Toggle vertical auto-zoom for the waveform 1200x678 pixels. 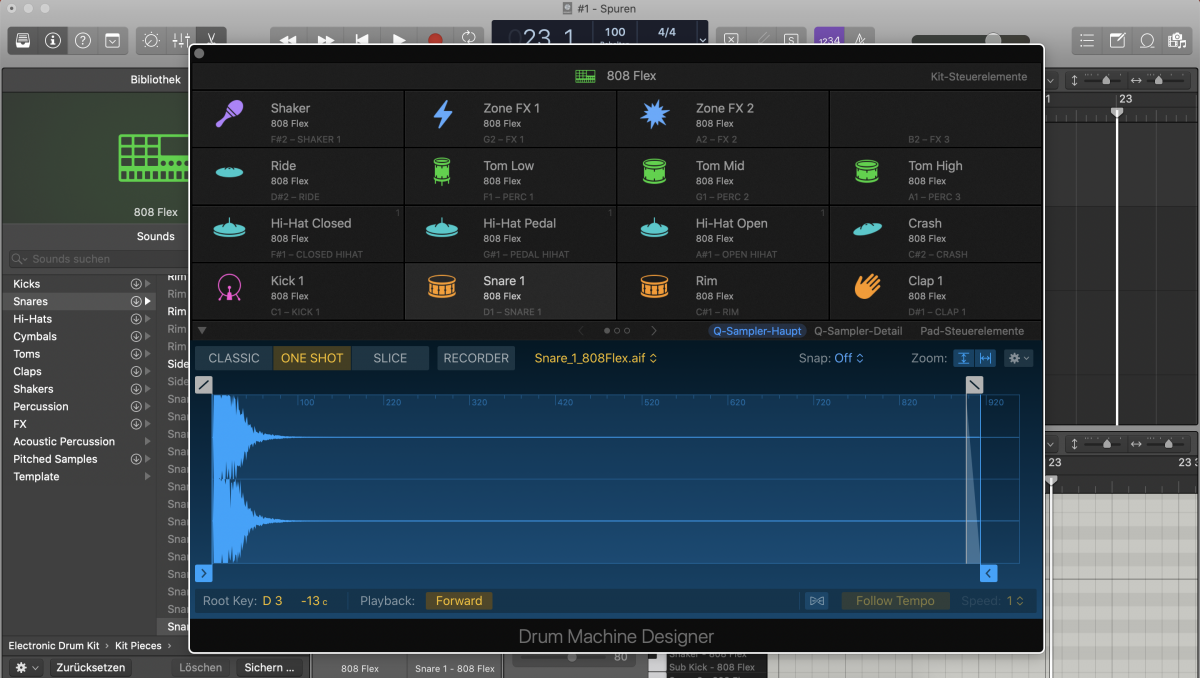[963, 357]
